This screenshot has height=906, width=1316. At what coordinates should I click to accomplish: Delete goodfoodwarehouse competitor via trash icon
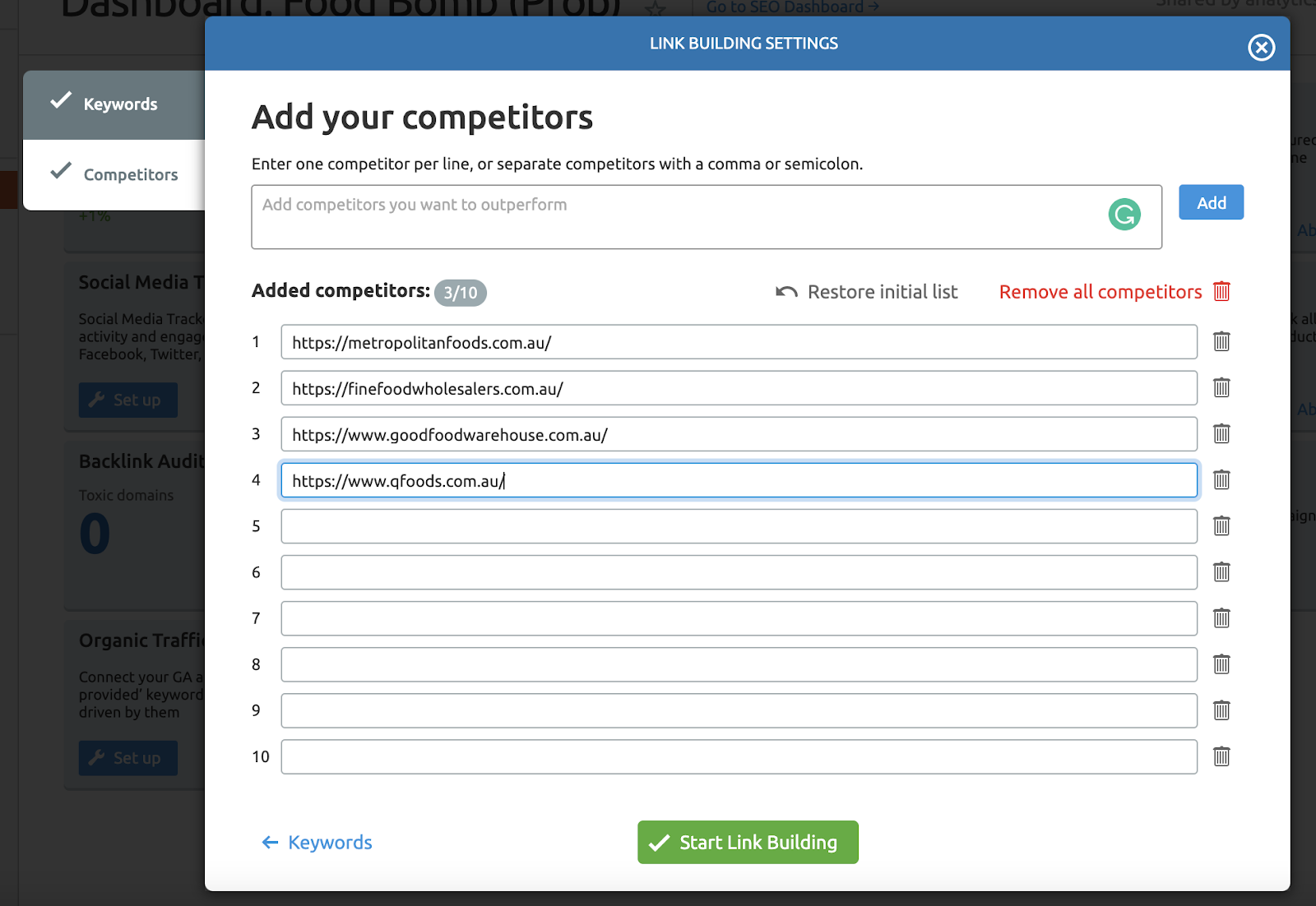pos(1221,433)
